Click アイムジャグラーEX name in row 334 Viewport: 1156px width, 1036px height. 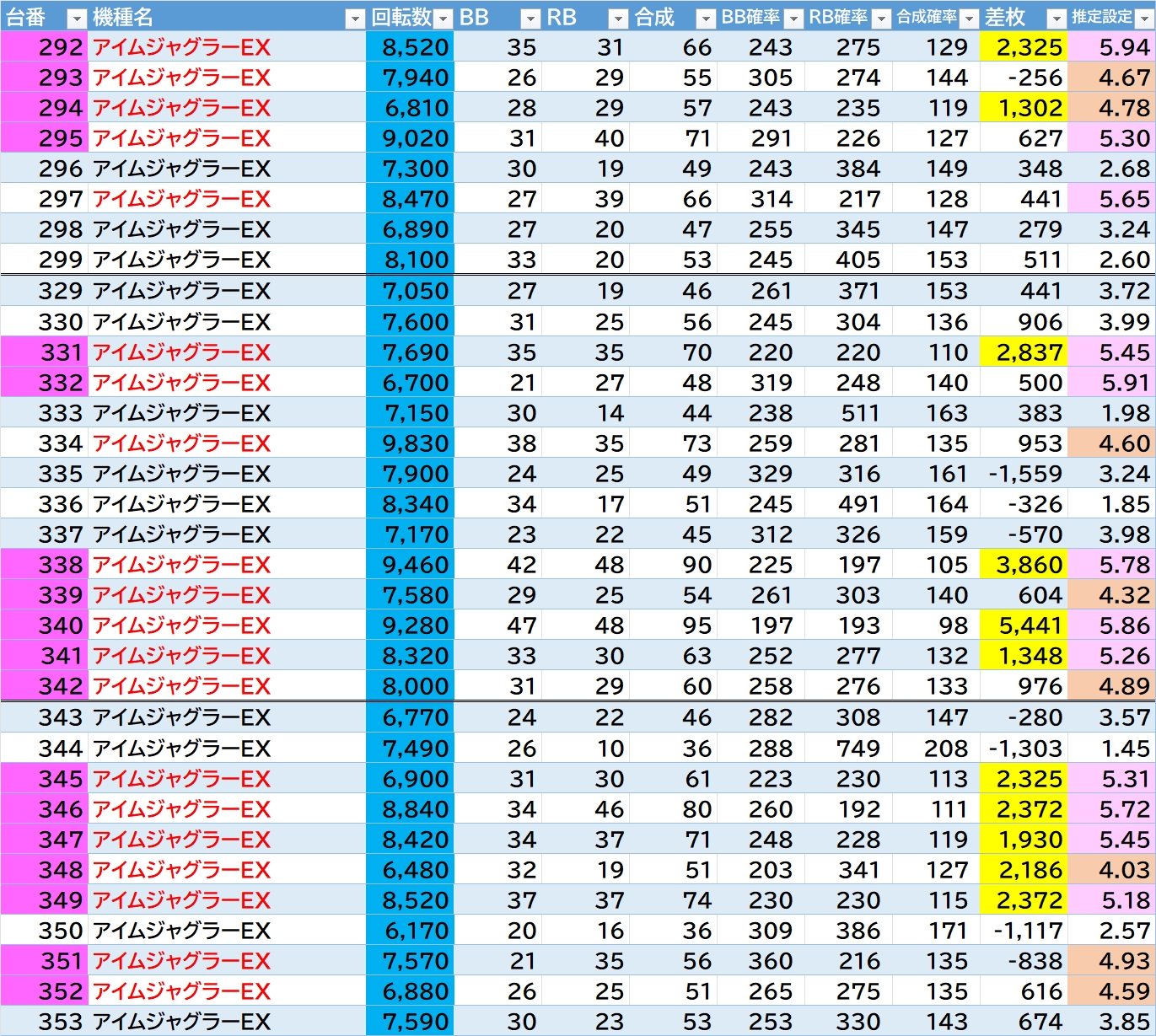(182, 443)
